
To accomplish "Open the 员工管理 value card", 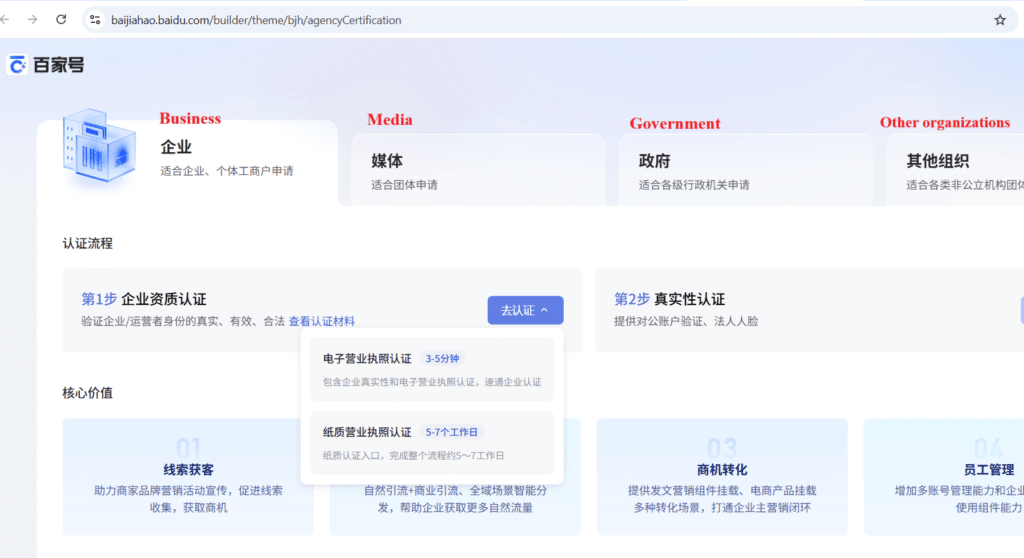I will [x=944, y=477].
